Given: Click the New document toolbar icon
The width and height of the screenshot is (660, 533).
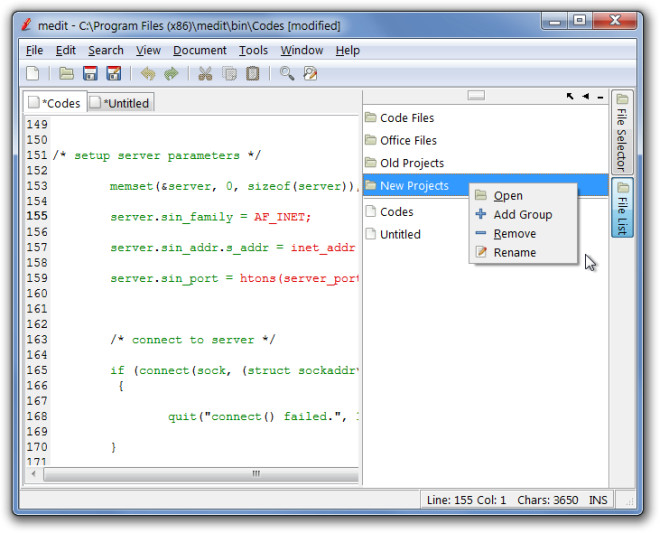Looking at the screenshot, I should 32,74.
